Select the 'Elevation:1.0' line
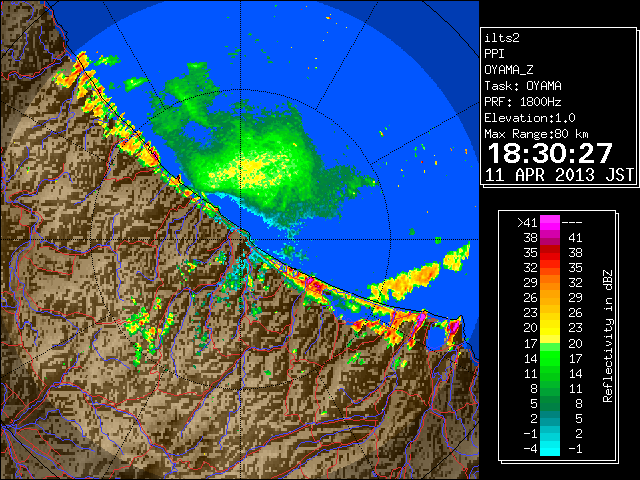 [x=530, y=118]
